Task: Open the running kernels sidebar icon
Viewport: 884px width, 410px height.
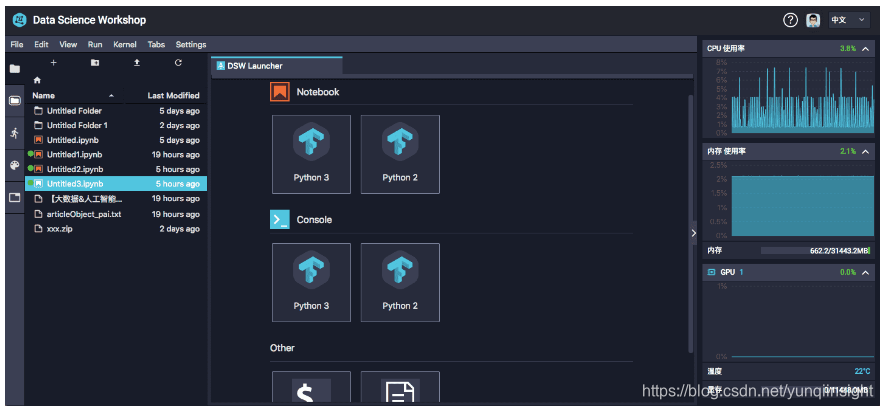Action: (15, 133)
